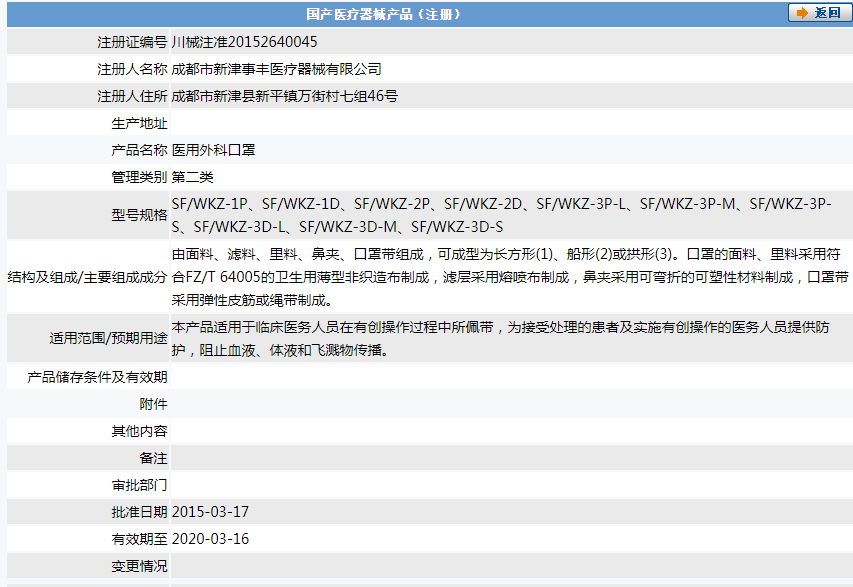Select the intended use text beginning 本产品适用于
Viewport: 853px width, 587px height.
click(x=500, y=338)
